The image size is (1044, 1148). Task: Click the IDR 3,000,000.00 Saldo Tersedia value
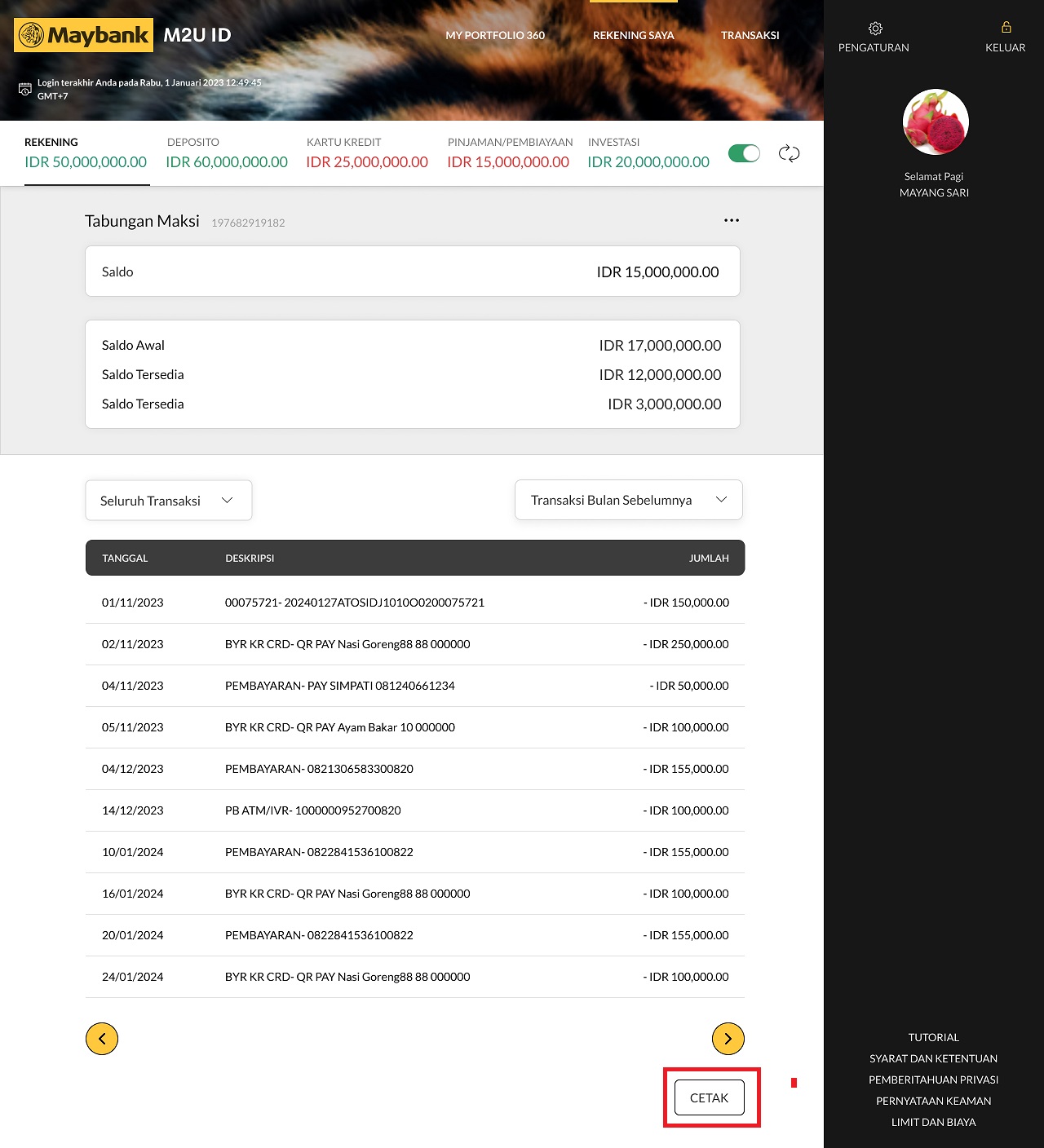(664, 404)
